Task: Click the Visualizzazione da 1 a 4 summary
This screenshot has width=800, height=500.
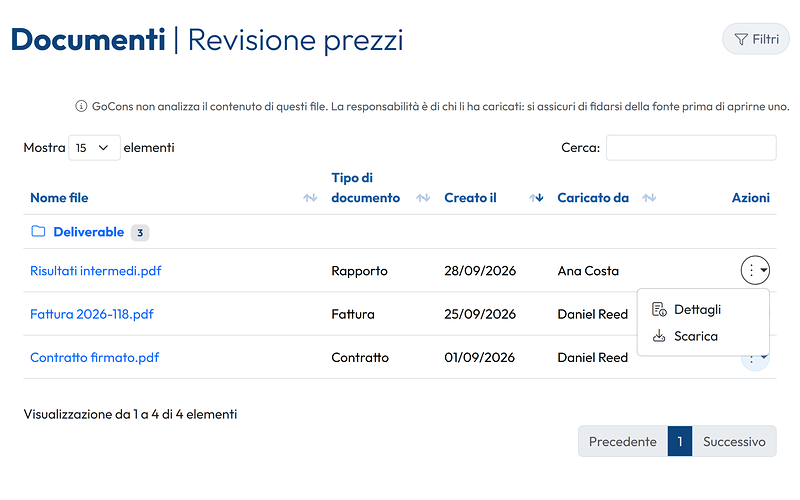Action: (x=130, y=414)
